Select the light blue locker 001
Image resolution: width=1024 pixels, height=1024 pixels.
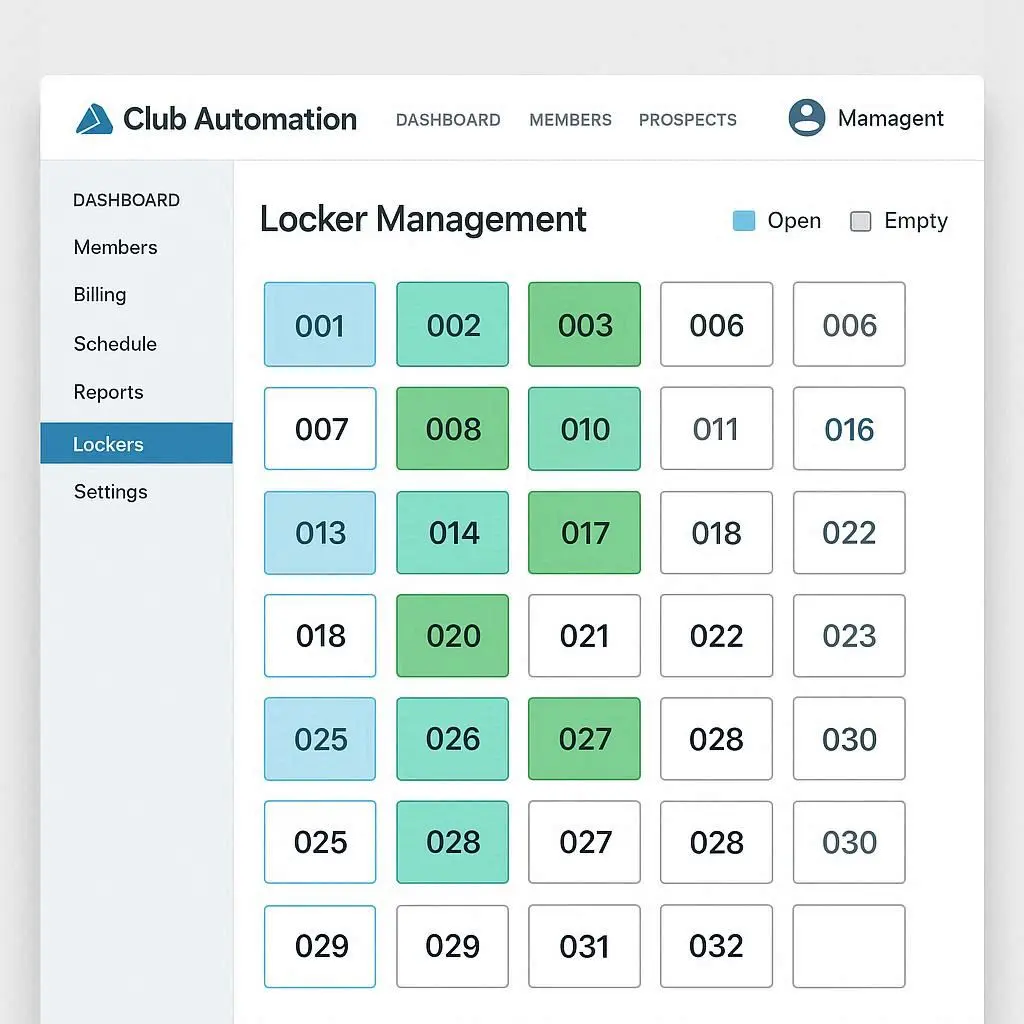320,325
